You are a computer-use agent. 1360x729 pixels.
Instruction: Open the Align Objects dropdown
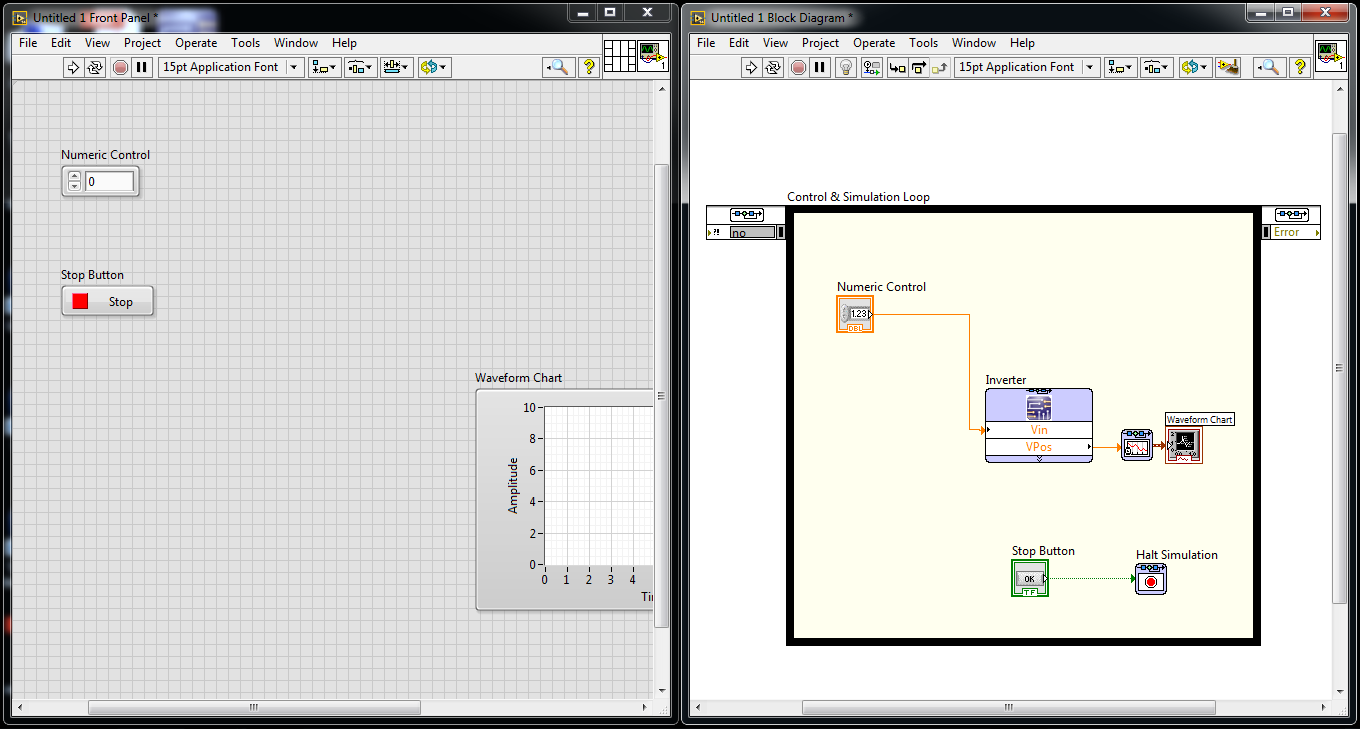(x=323, y=67)
